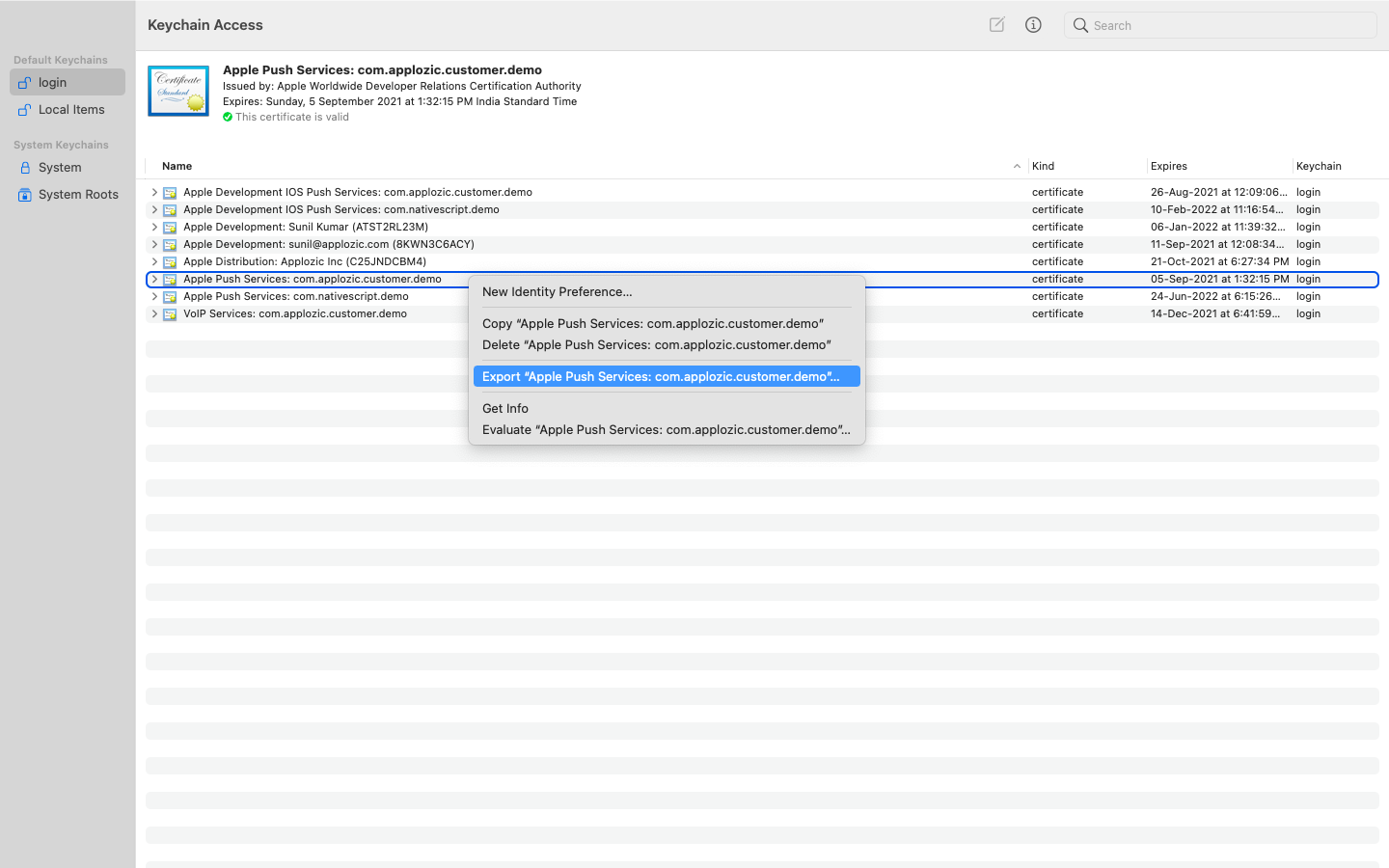This screenshot has height=868, width=1389.
Task: Click certificate icon for sunil@applozic.com row
Action: 170,245
